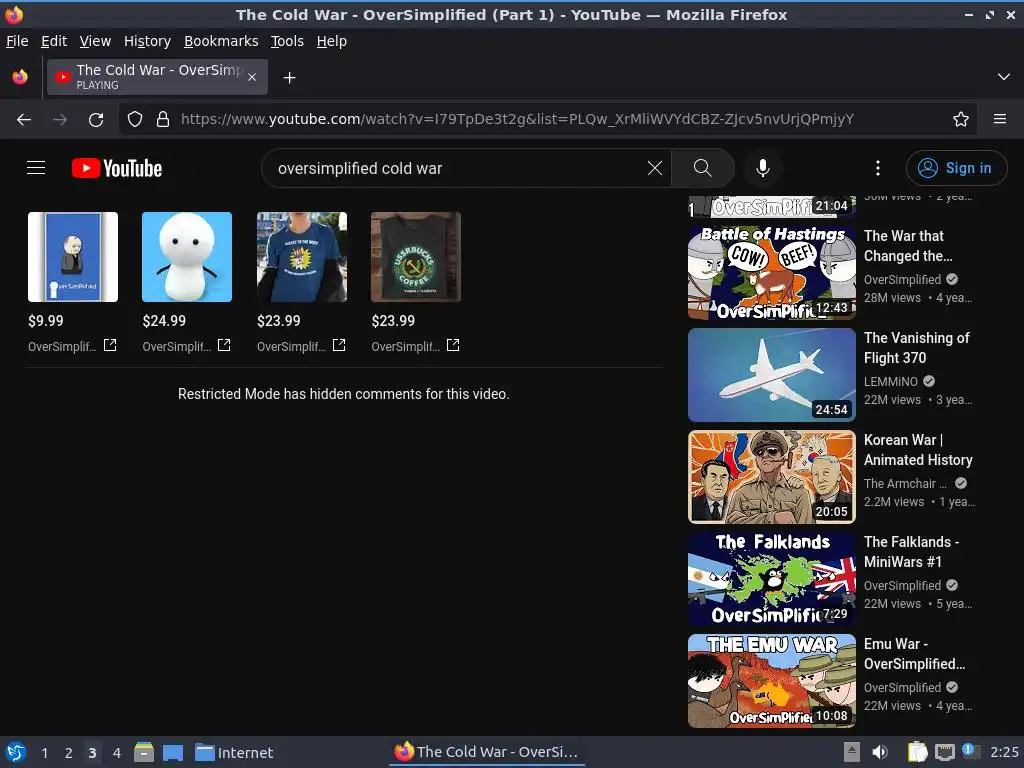Open the clipboard tray icon

pyautogui.click(x=918, y=752)
